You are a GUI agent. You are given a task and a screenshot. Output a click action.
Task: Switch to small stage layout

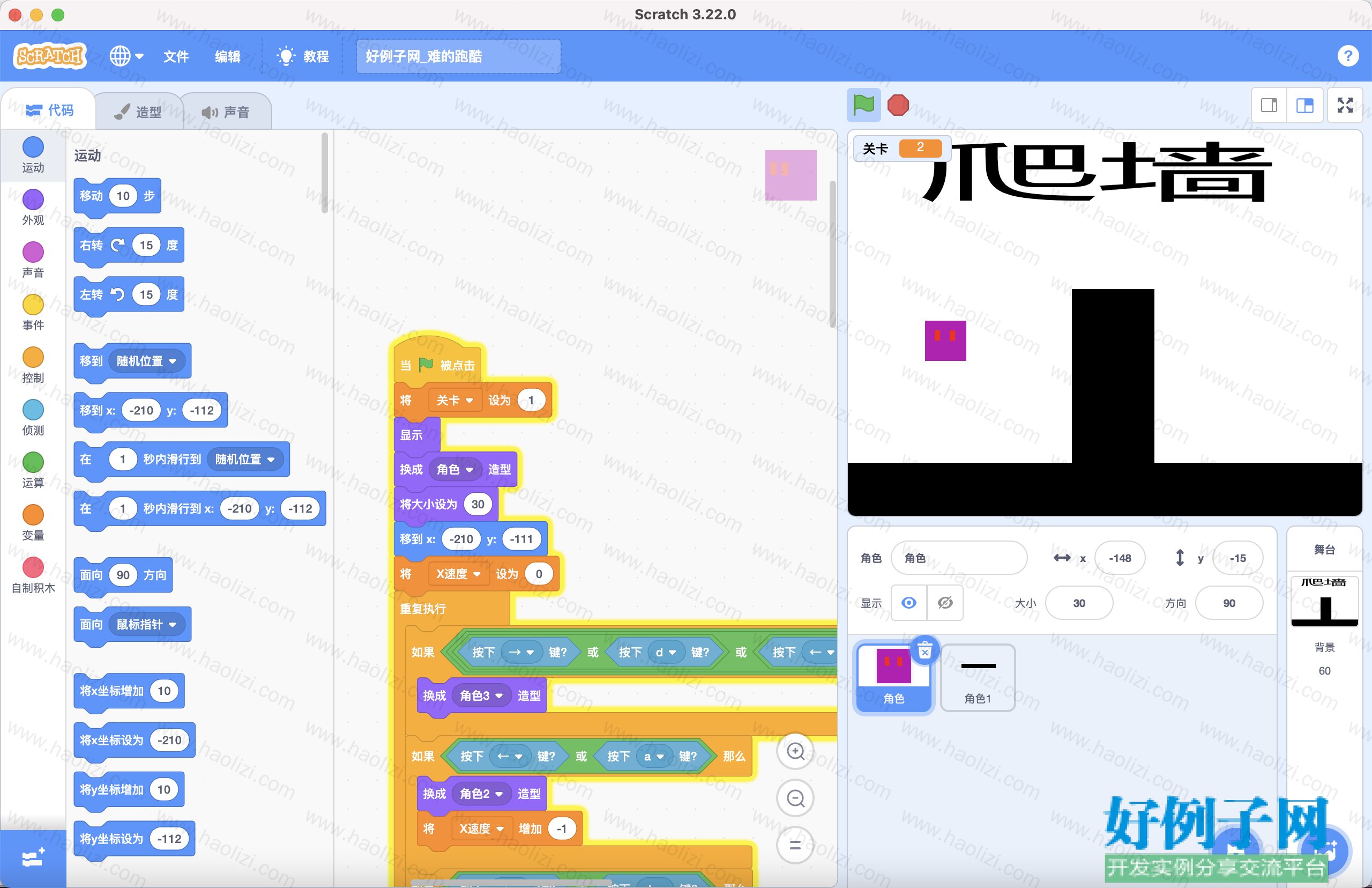(1269, 105)
